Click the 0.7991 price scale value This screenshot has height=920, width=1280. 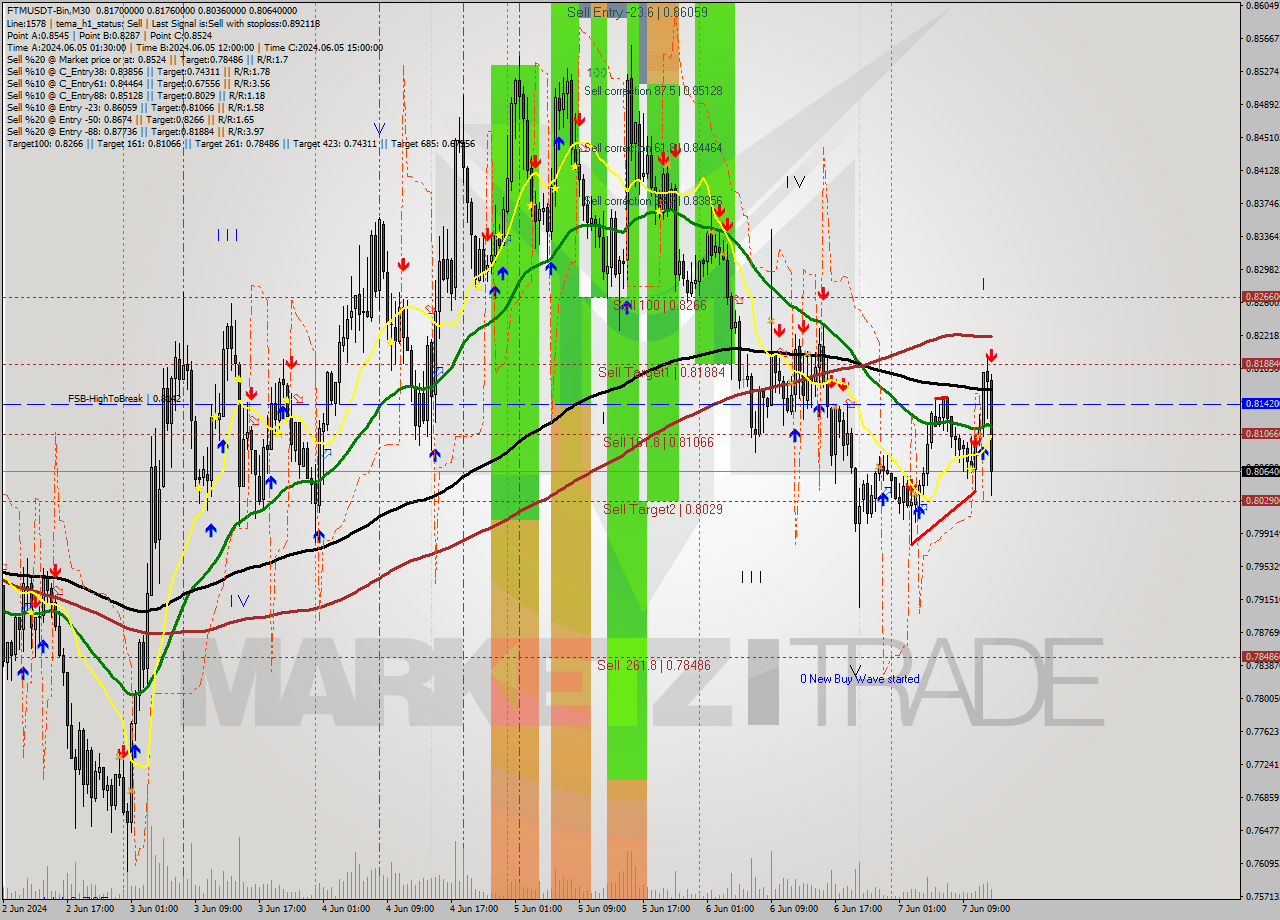1262,534
